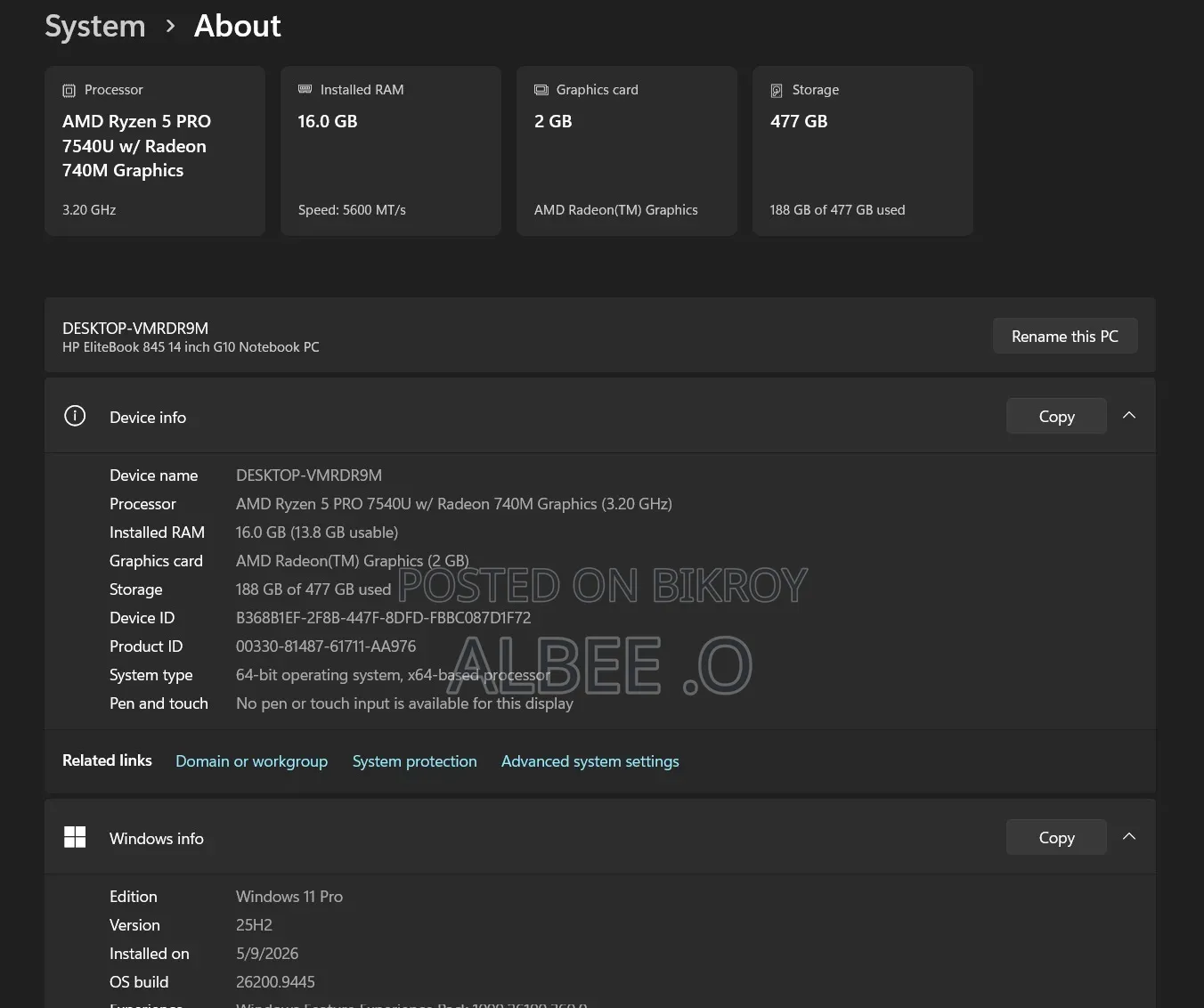
Task: Select the 16.0 GB (13.8 GB usable) value
Action: coord(317,532)
